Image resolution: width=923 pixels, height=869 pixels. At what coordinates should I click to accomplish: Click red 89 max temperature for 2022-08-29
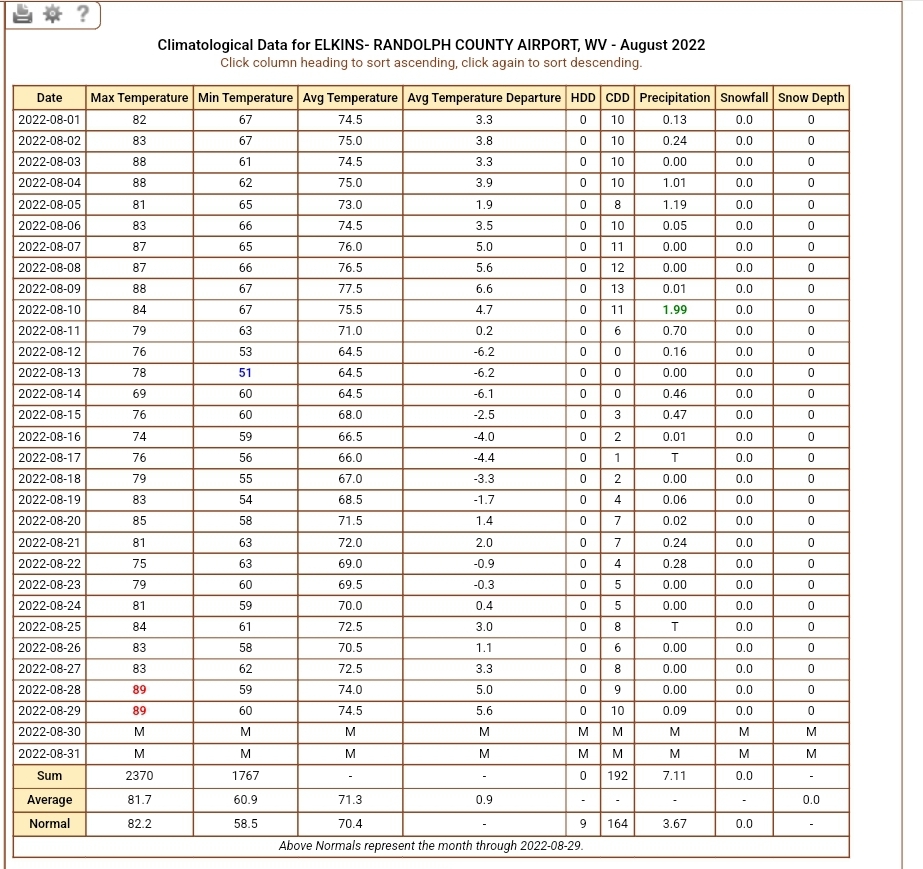(140, 711)
